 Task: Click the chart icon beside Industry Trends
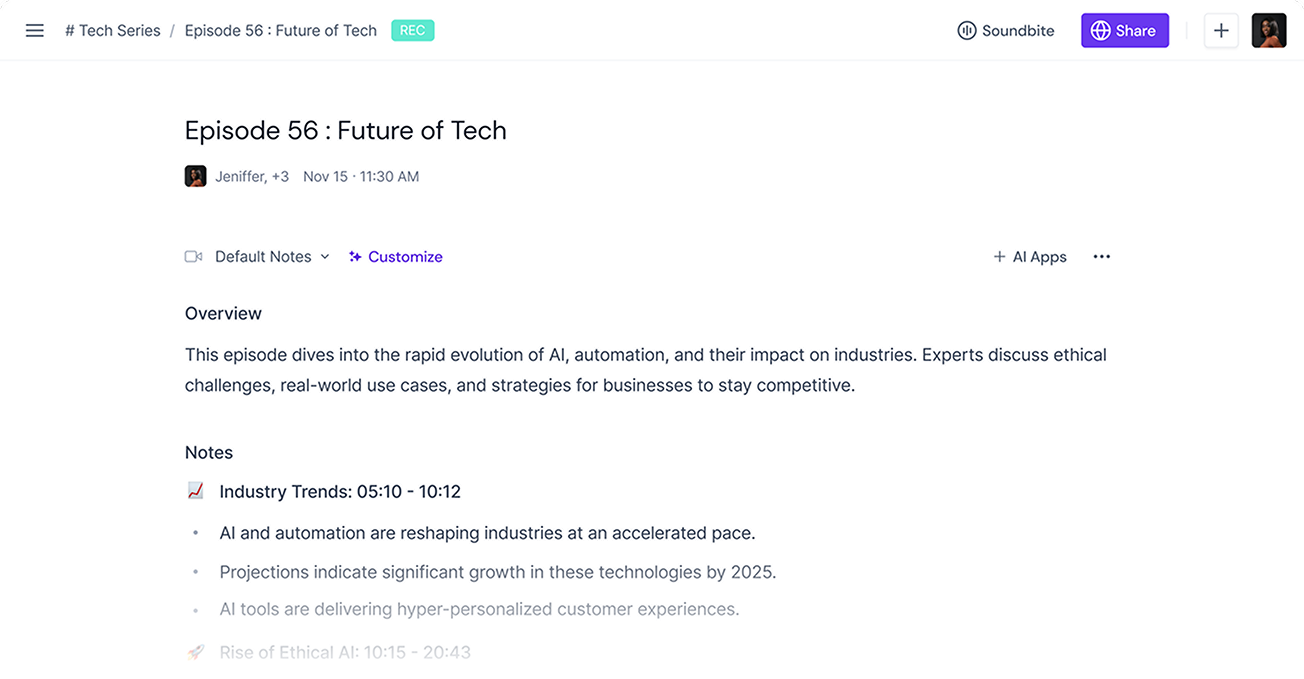195,491
